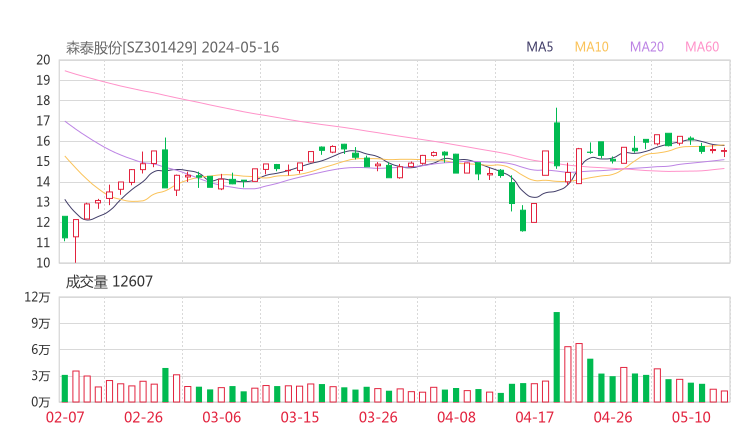The height and width of the screenshot is (440, 740).
Task: Click the MA10 legend label
Action: pyautogui.click(x=591, y=47)
